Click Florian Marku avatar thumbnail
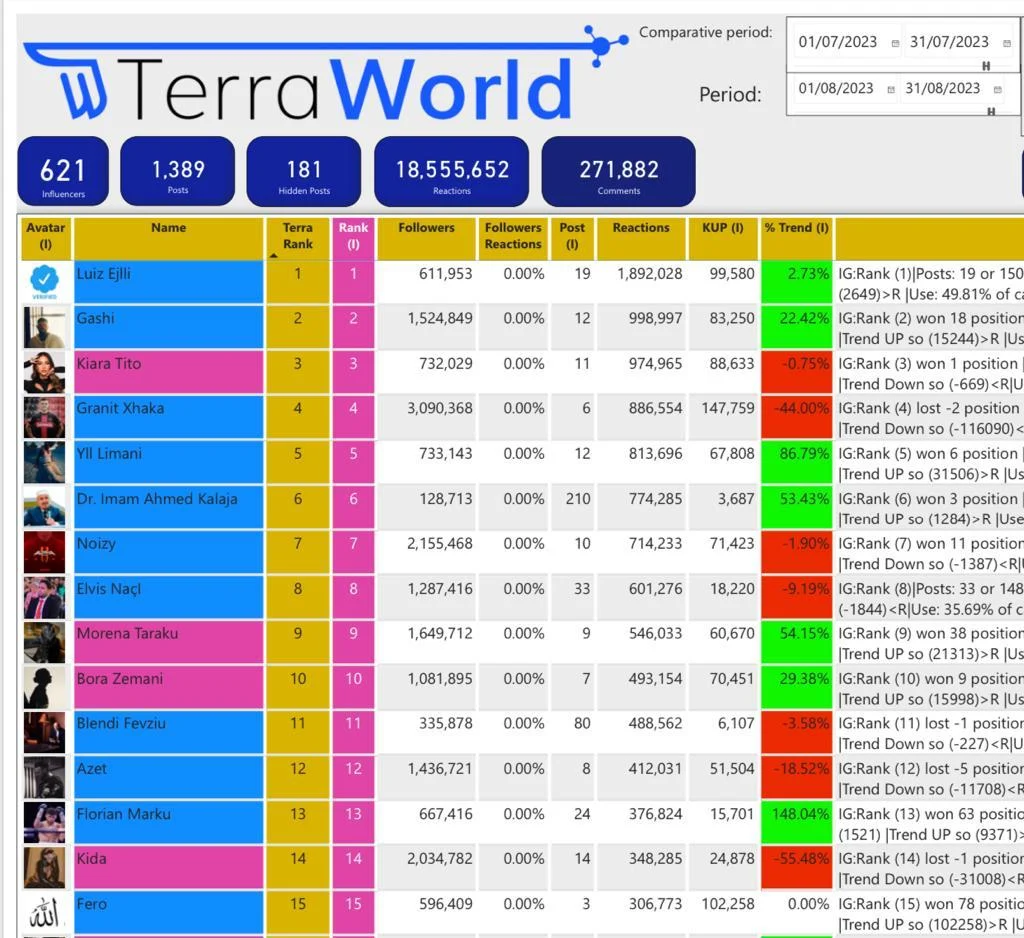The width and height of the screenshot is (1024, 938). (x=44, y=823)
